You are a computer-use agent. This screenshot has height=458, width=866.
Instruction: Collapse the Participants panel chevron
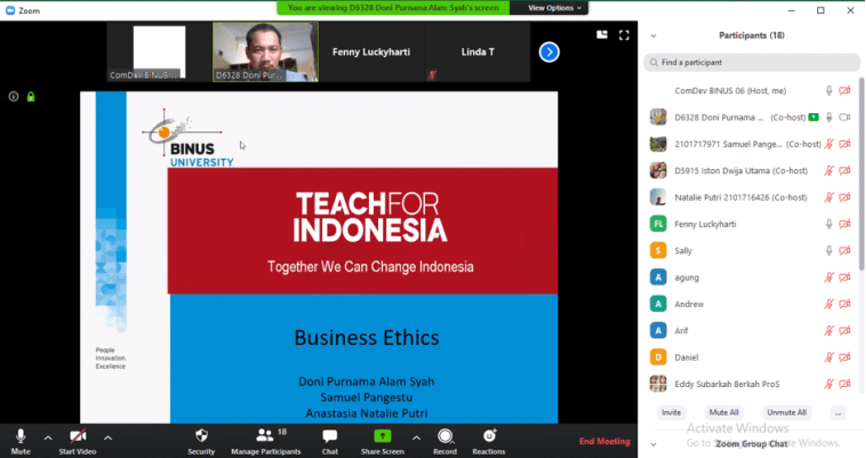(x=653, y=36)
